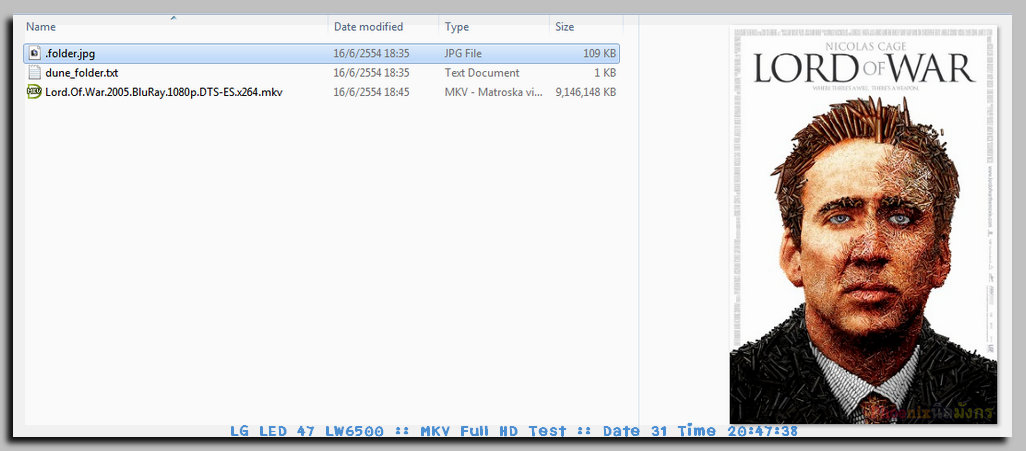Click the date cell of dune_folder.txt
The height and width of the screenshot is (451, 1026).
pos(372,73)
